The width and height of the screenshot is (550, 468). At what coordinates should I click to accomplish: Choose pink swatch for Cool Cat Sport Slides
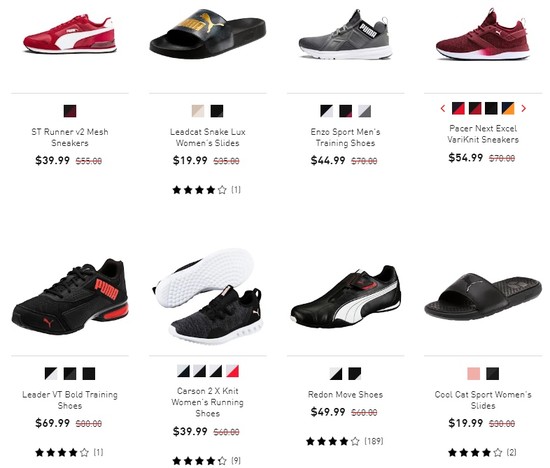pyautogui.click(x=474, y=374)
